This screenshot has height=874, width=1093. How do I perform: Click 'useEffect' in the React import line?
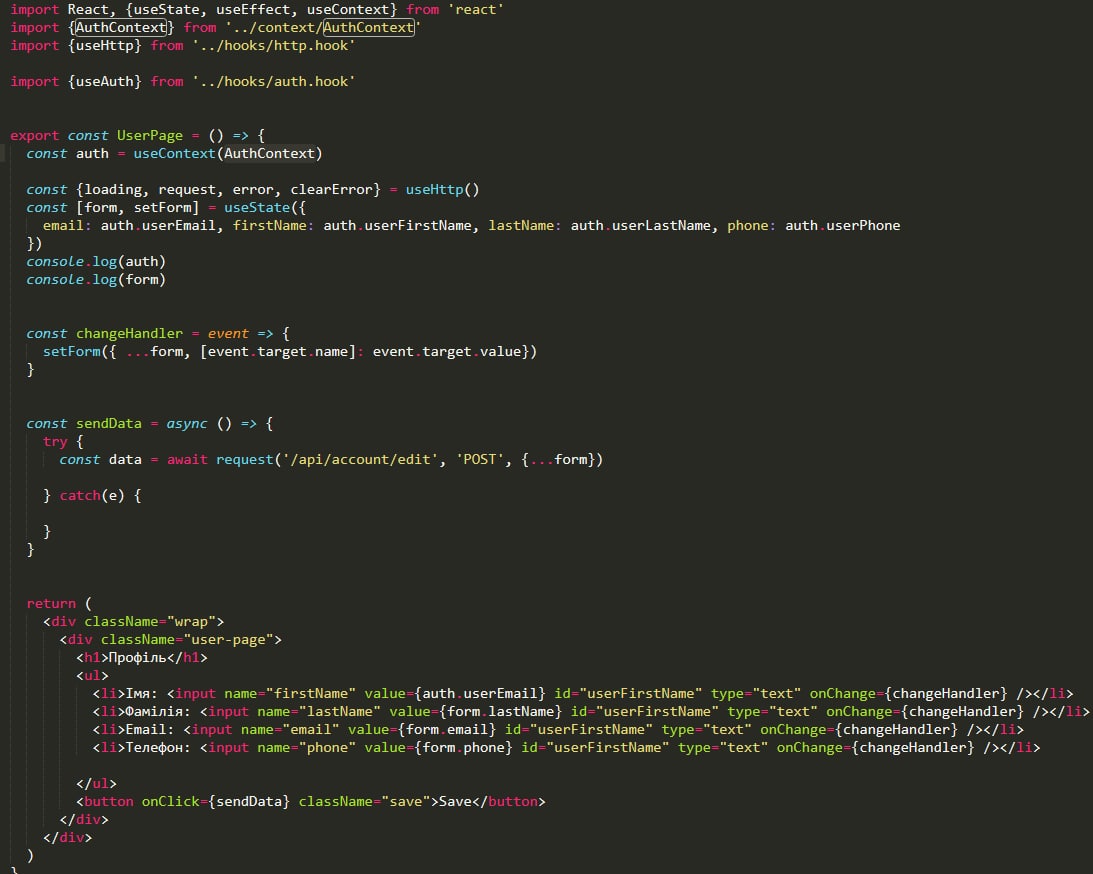253,10
